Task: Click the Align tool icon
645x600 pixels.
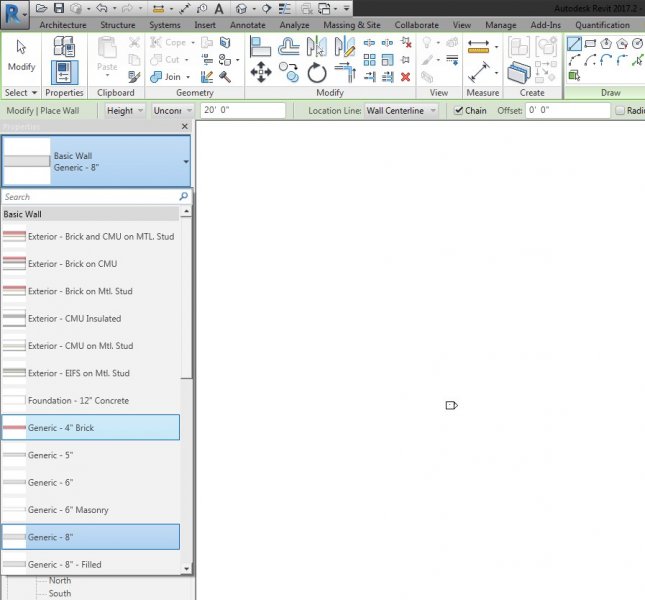Action: coord(260,46)
